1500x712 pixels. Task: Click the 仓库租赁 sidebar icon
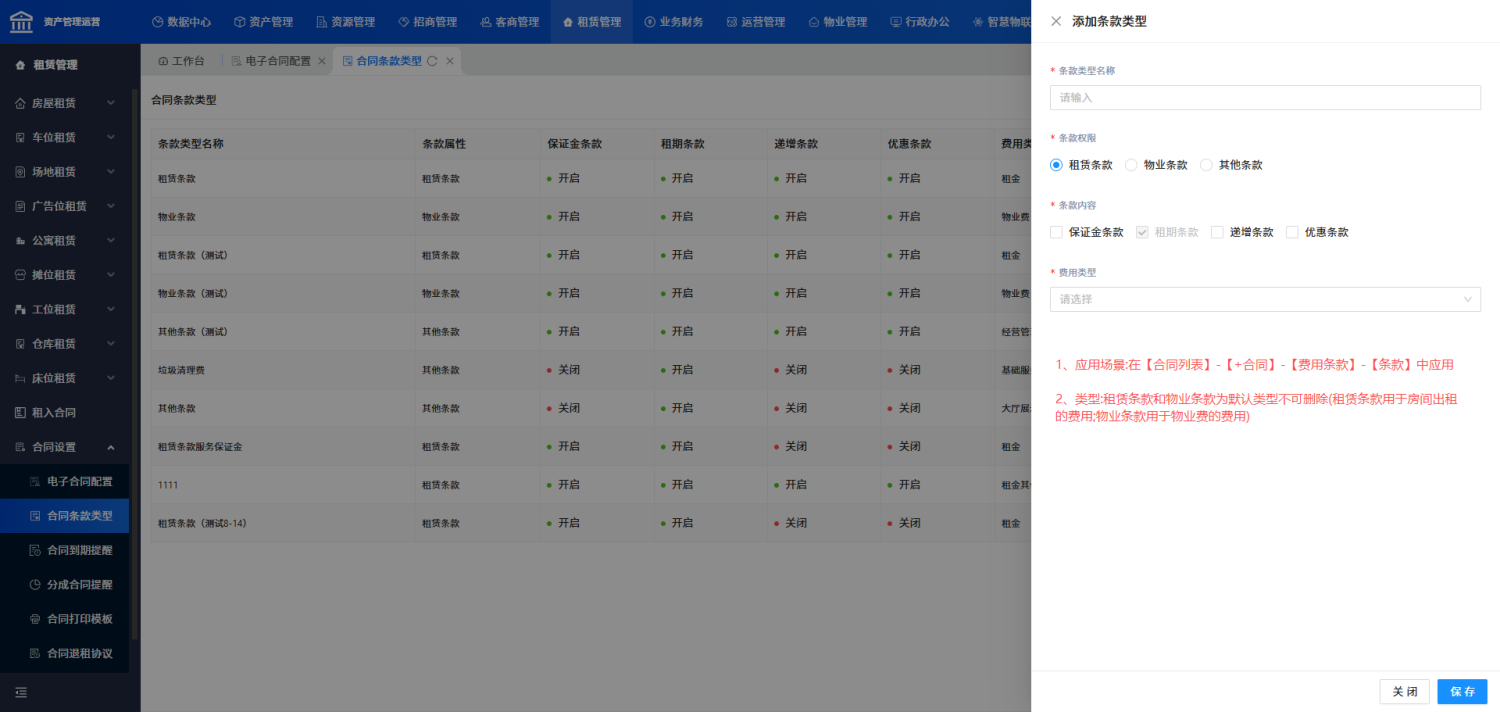pos(21,344)
